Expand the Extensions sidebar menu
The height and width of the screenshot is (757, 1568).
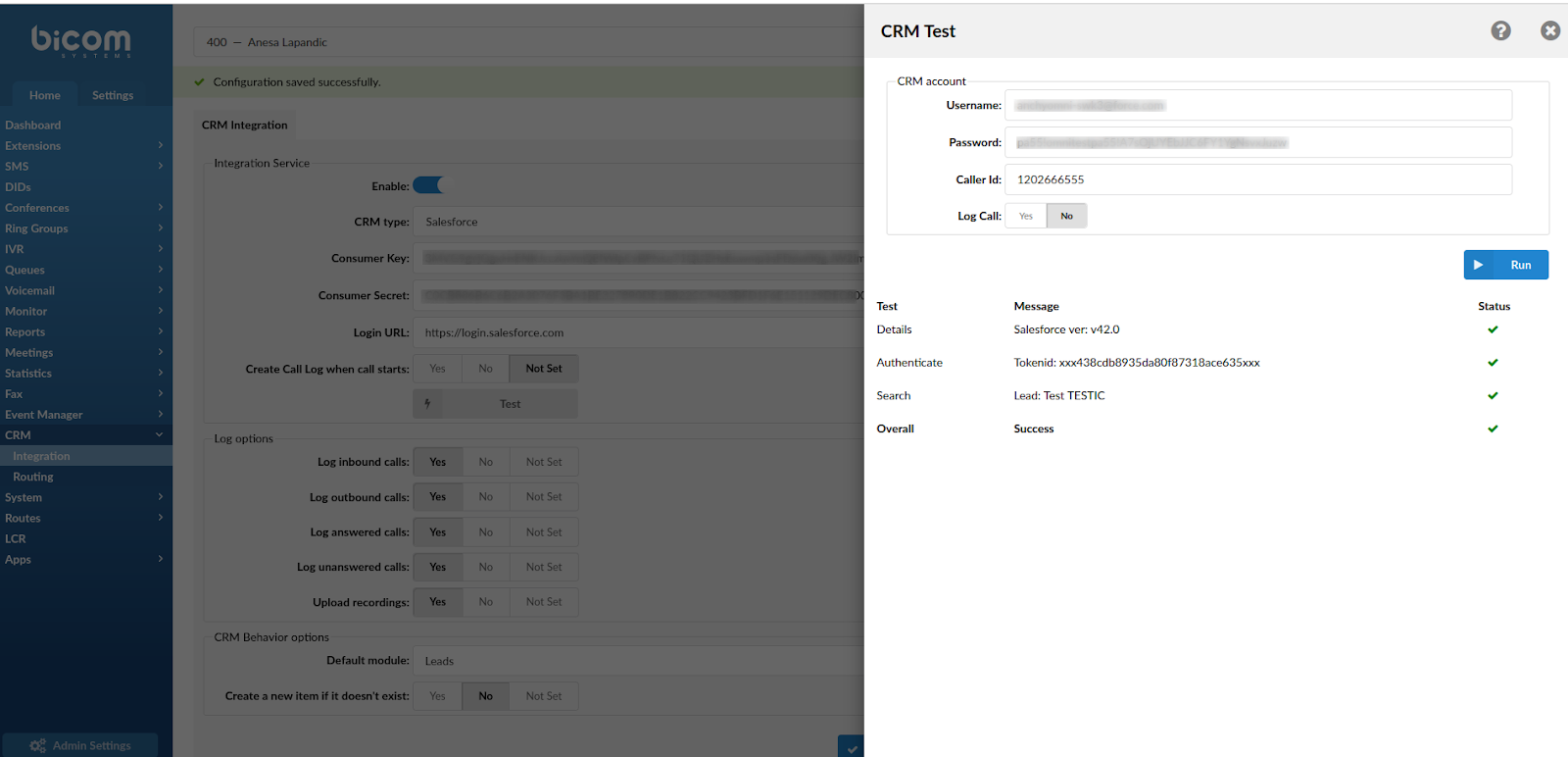(x=84, y=146)
